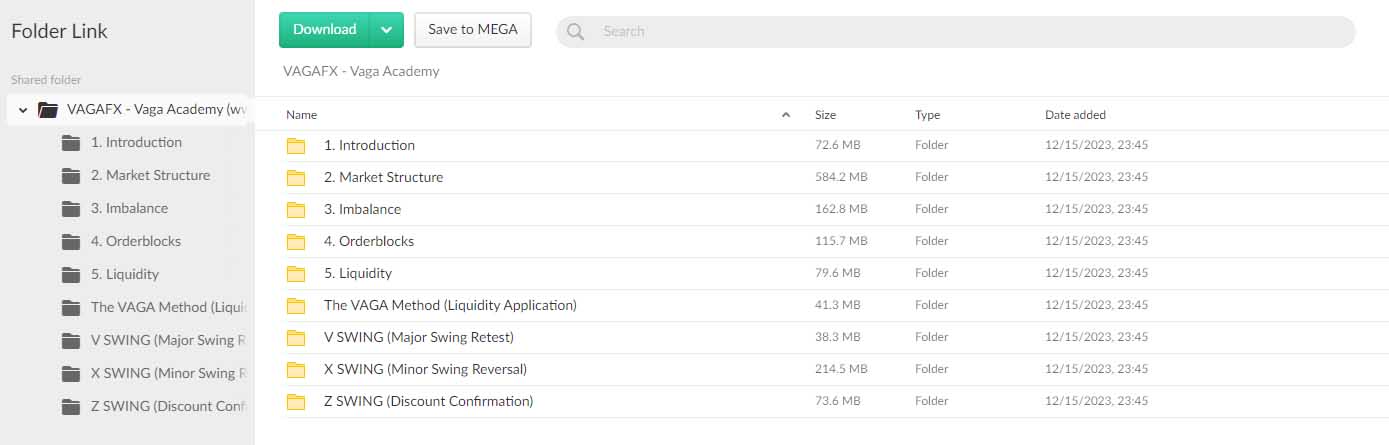
Task: Select 5. Liquidity in the sidebar tree
Action: [125, 274]
